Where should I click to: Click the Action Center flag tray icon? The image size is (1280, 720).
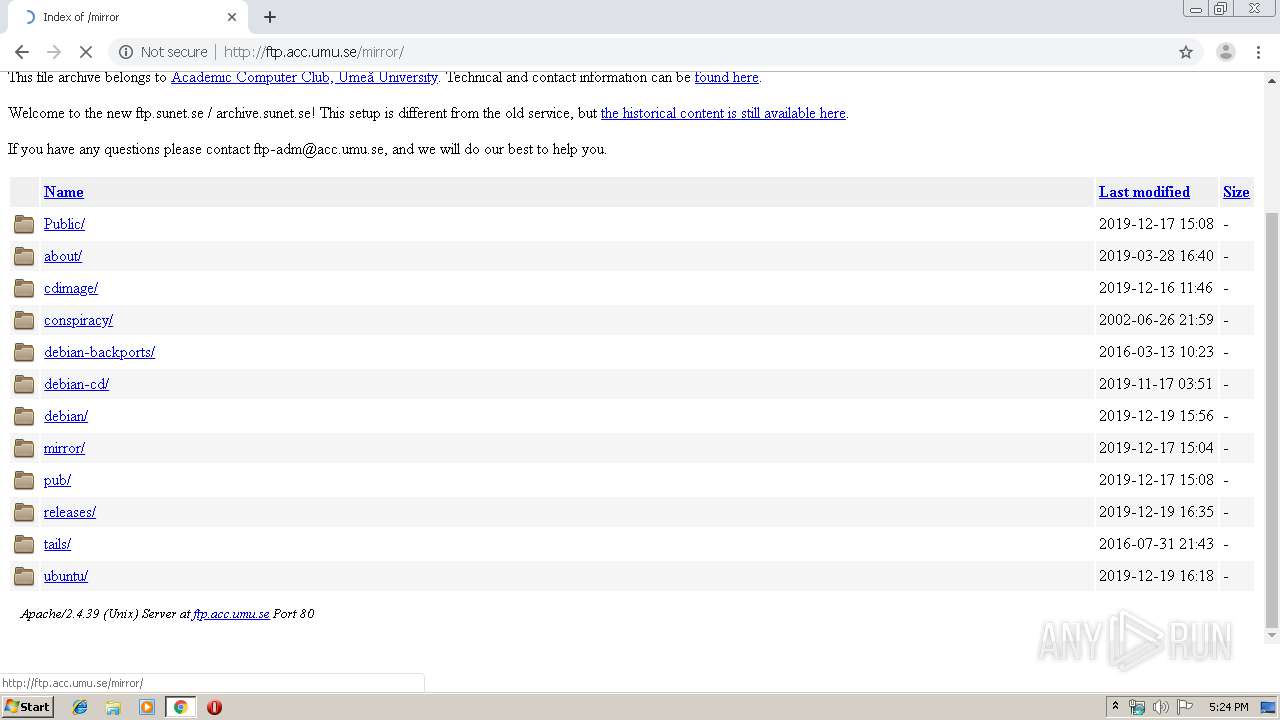click(x=1185, y=707)
